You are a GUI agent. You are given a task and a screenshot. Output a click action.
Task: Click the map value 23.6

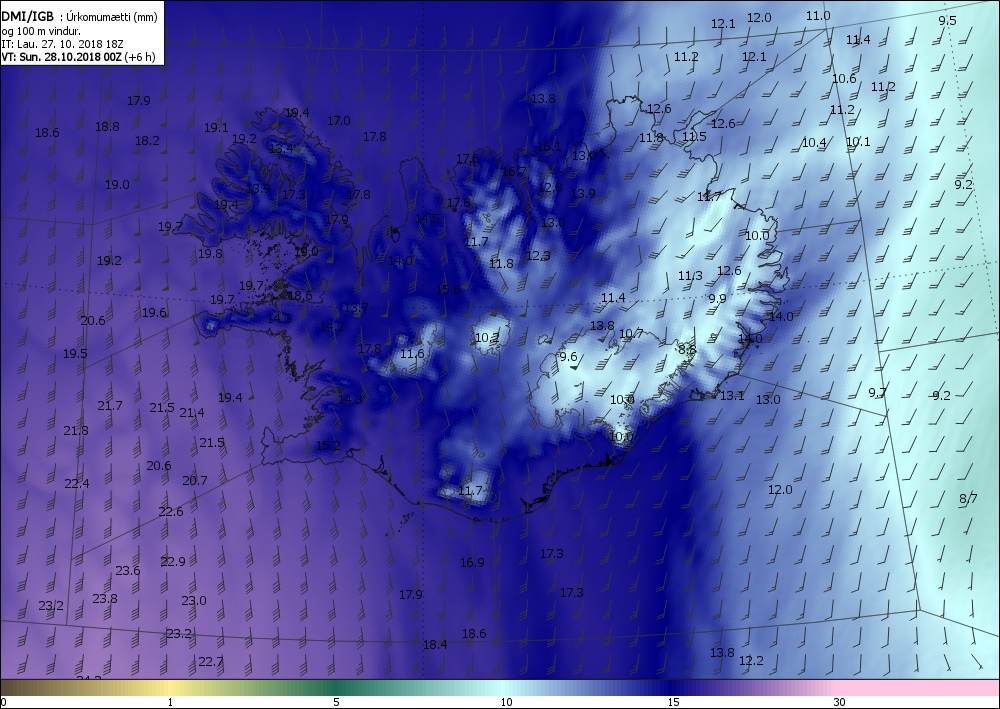[128, 570]
